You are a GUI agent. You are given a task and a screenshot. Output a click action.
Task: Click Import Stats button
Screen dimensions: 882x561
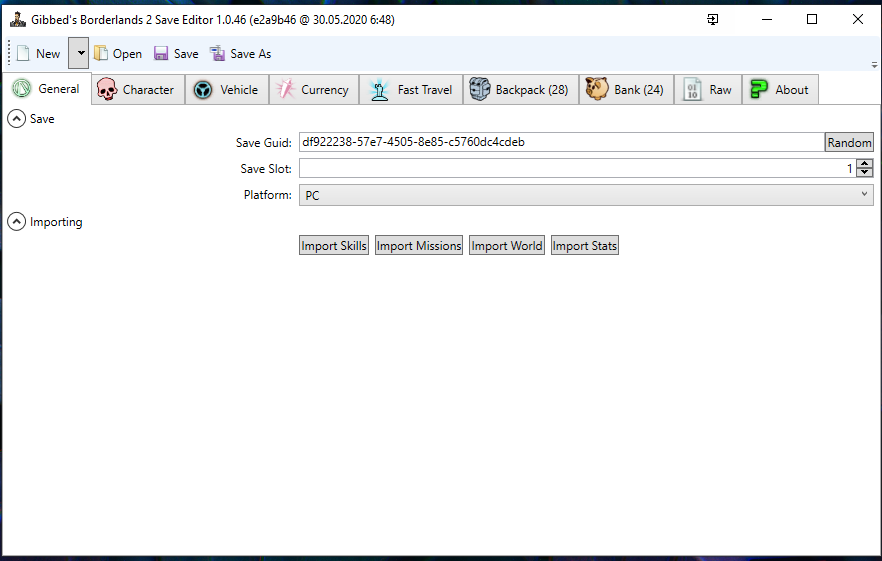[x=584, y=245]
